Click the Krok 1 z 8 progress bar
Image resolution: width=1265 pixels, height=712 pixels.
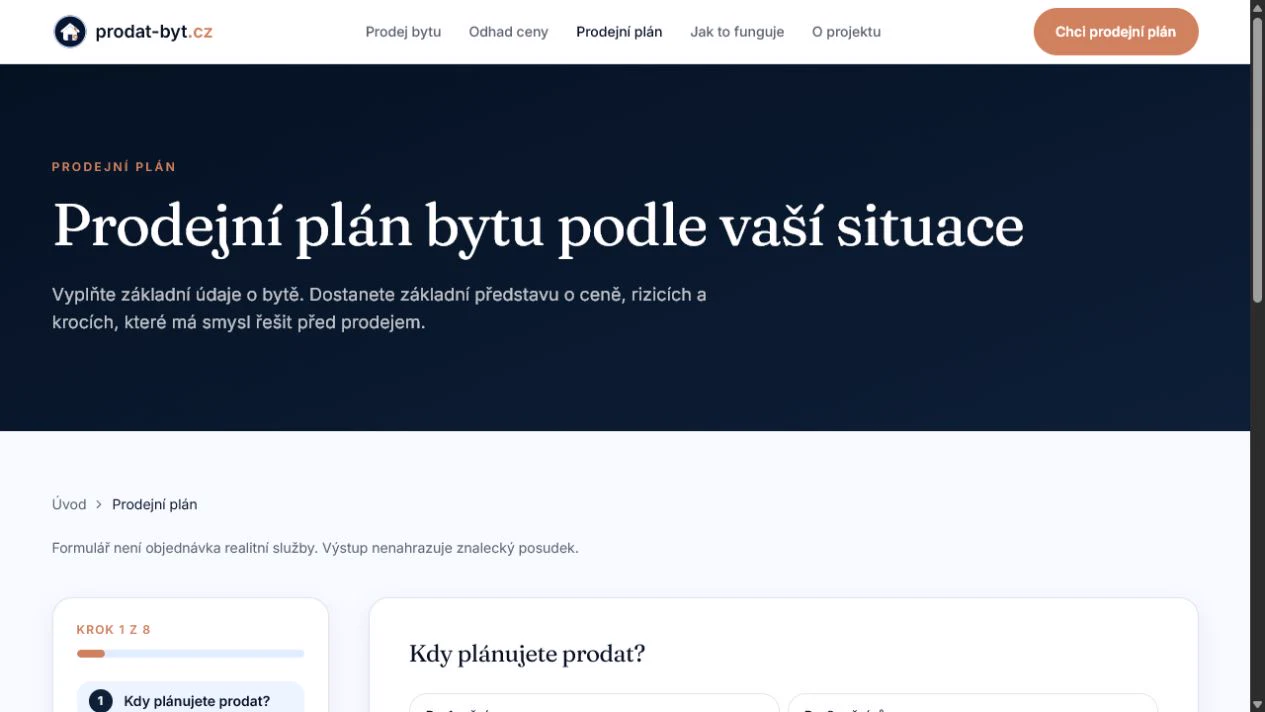click(190, 654)
